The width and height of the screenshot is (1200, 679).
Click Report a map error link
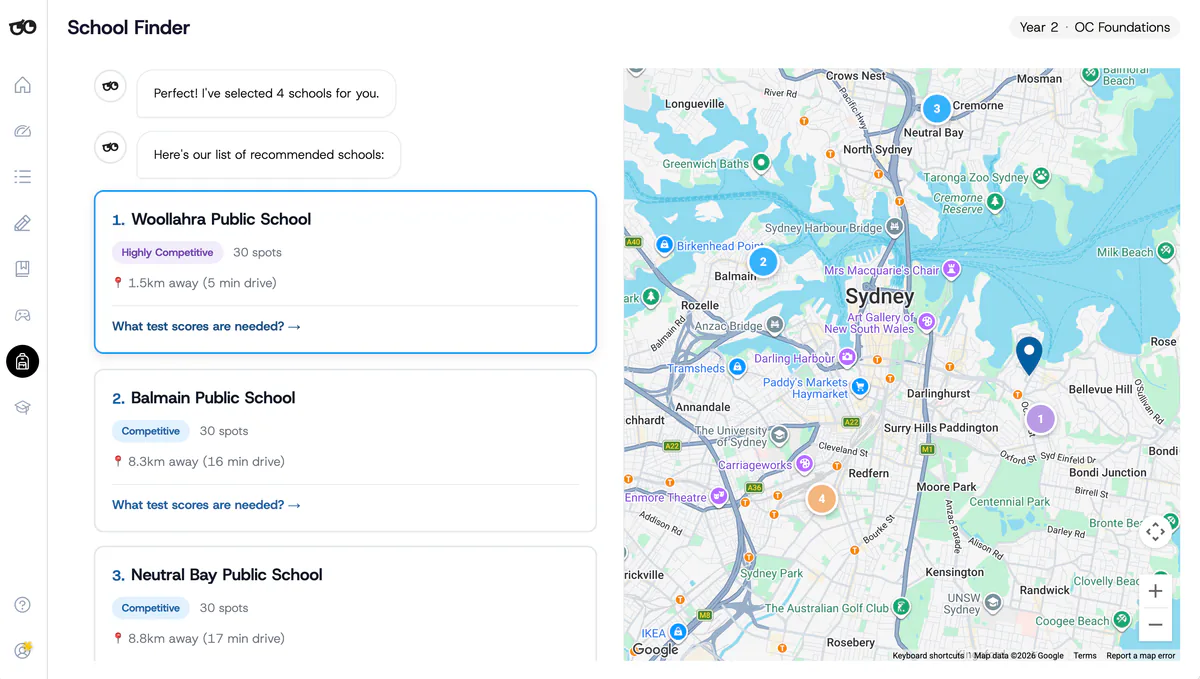point(1141,656)
